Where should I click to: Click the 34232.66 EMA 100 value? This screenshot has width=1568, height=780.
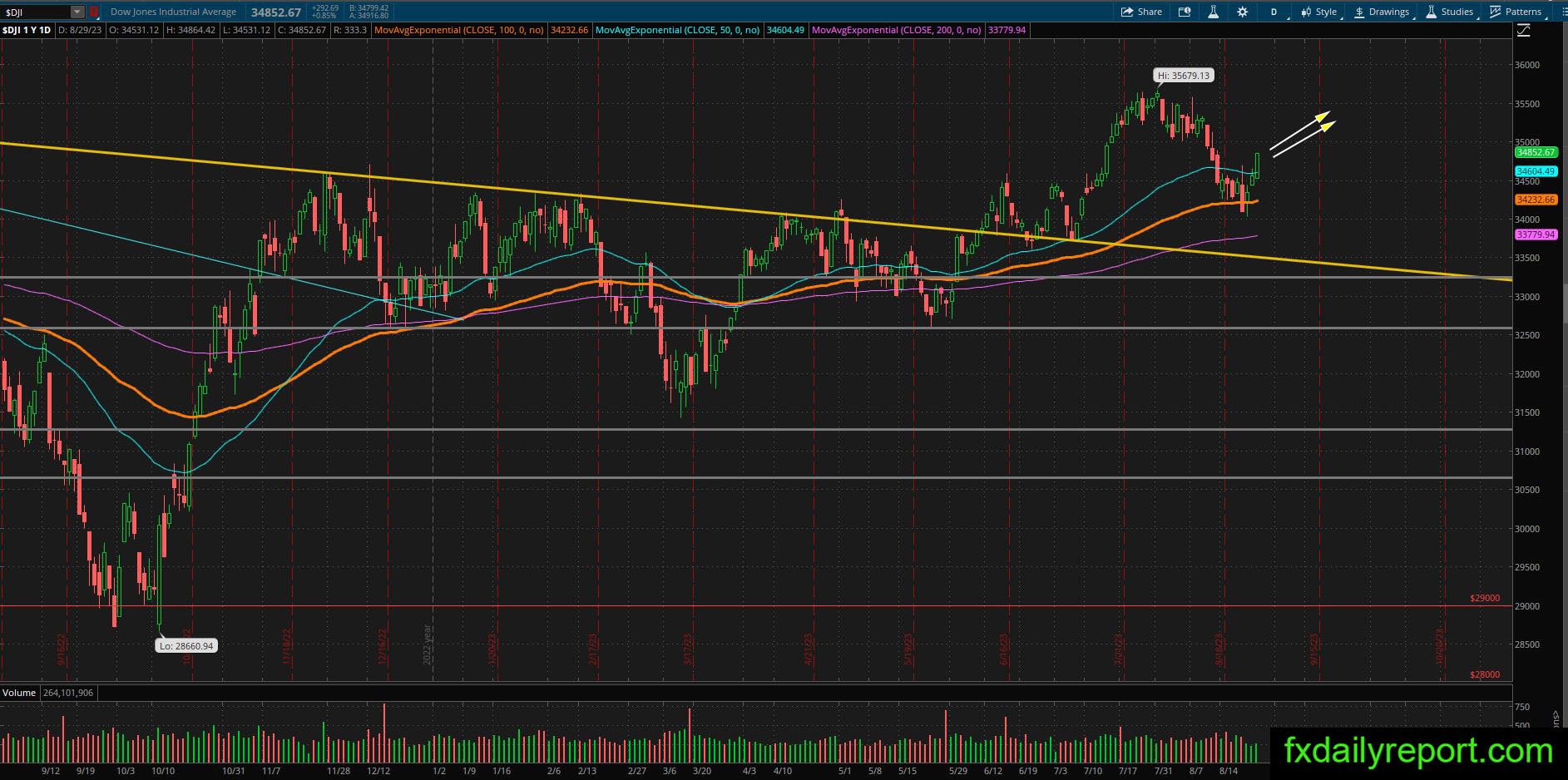pos(569,30)
